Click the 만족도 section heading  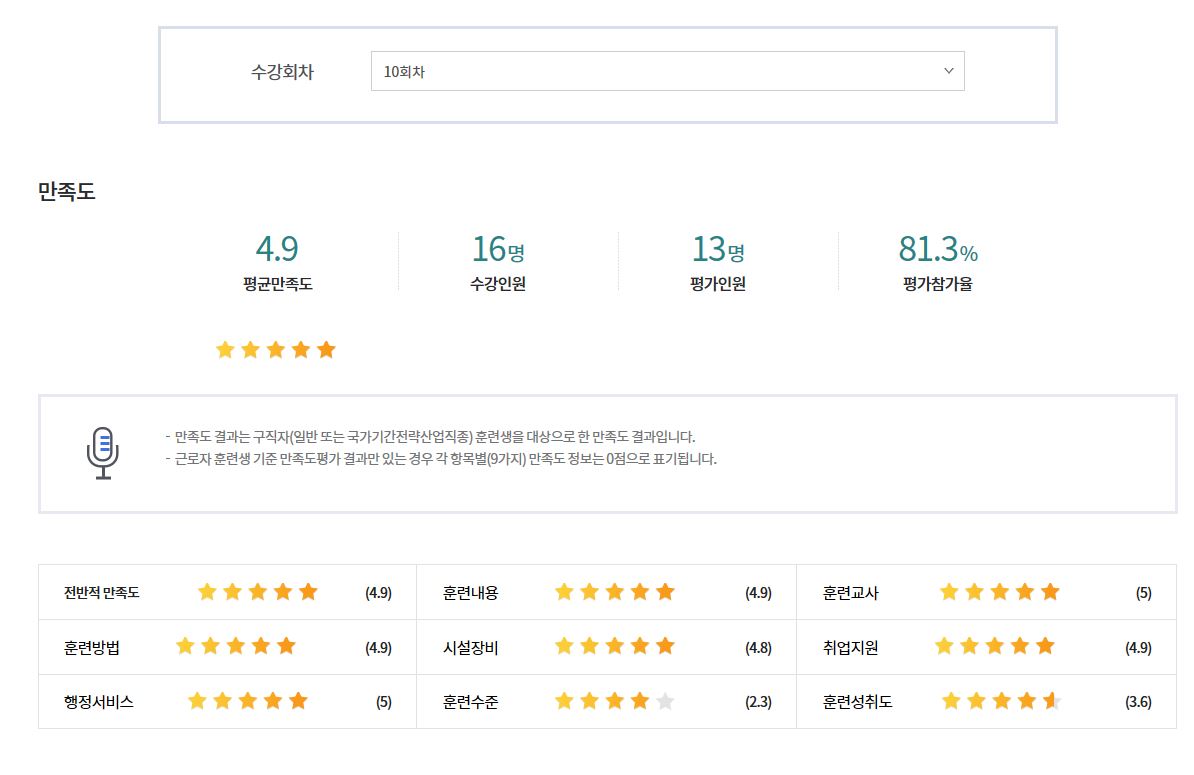point(66,191)
